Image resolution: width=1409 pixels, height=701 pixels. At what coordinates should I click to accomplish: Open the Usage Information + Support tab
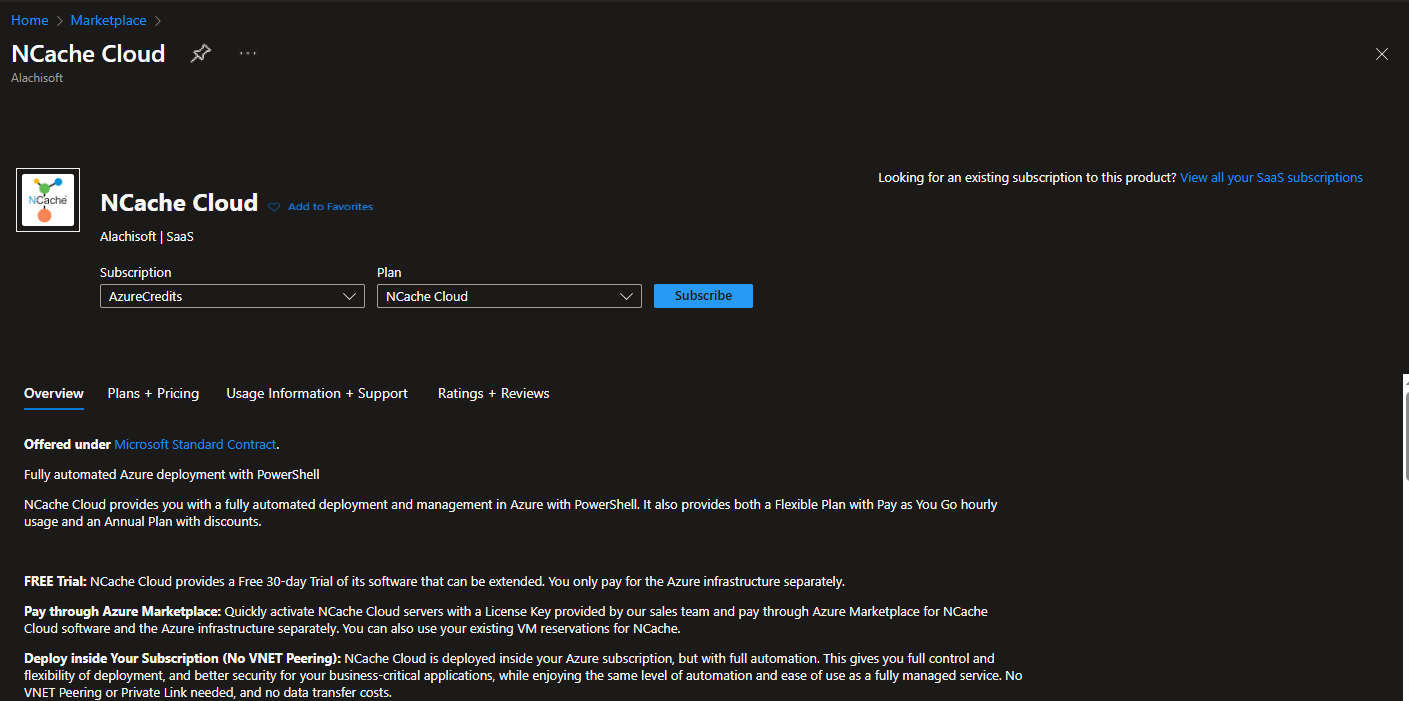coord(317,393)
